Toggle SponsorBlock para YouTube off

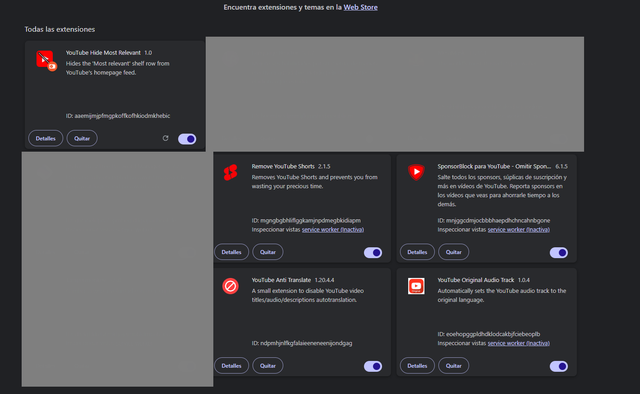(x=559, y=252)
